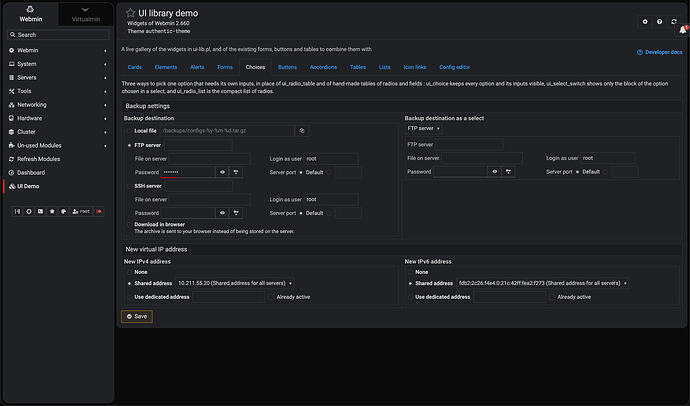Open the Icon links tab
The height and width of the screenshot is (406, 690).
tap(415, 67)
